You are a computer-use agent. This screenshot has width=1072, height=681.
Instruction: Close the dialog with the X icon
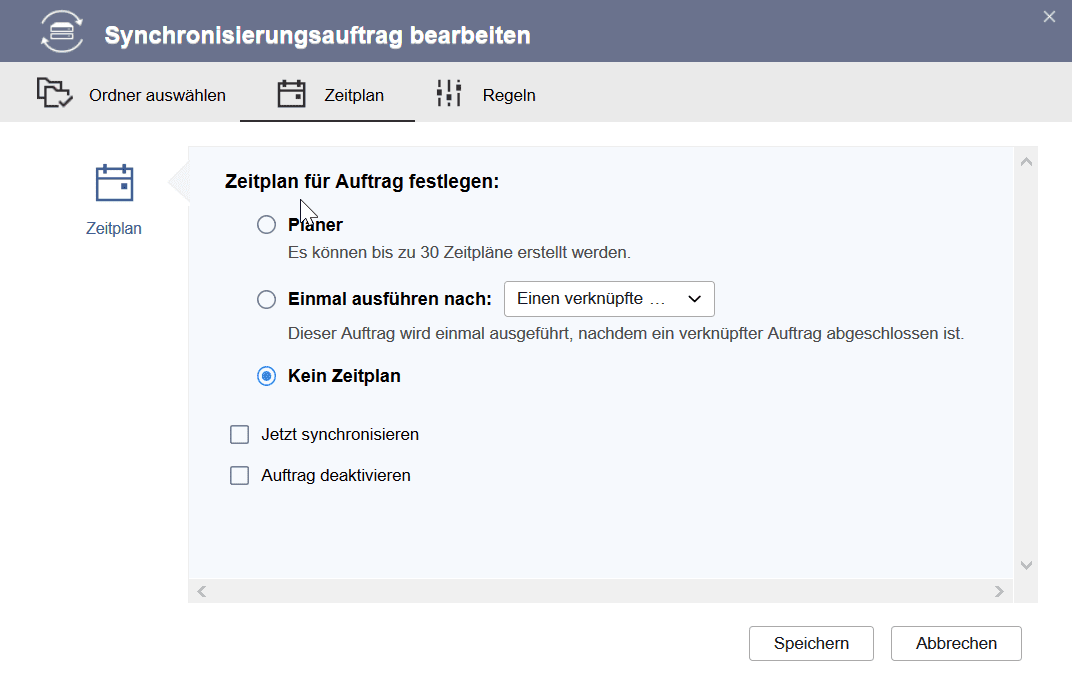pyautogui.click(x=1049, y=16)
